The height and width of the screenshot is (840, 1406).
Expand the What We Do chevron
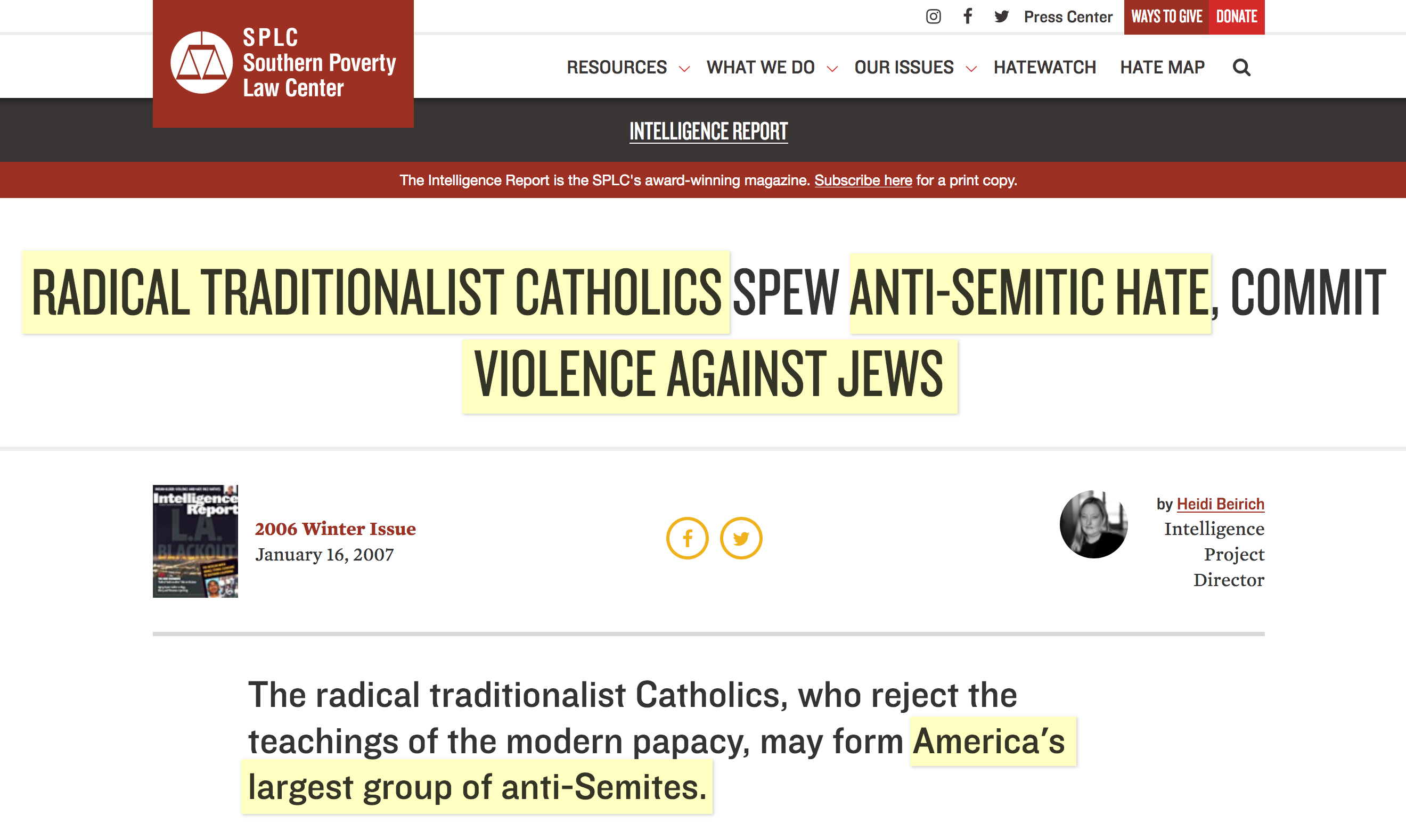point(832,69)
